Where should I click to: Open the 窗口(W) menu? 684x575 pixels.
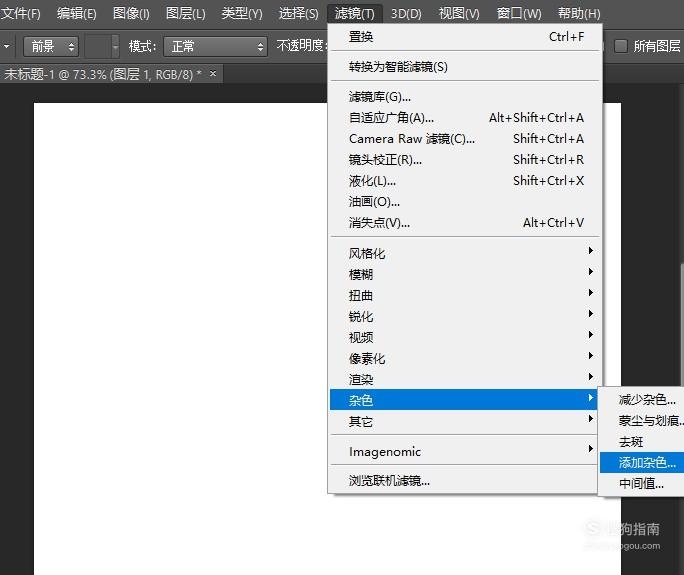[519, 14]
